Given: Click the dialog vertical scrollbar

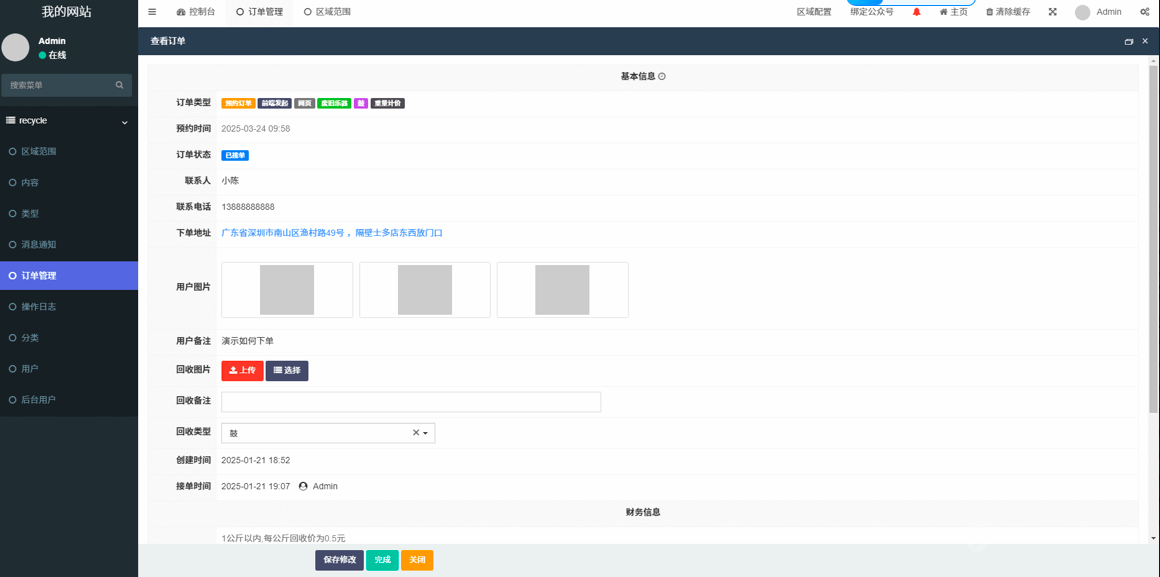Looking at the screenshot, I should click(x=1153, y=237).
